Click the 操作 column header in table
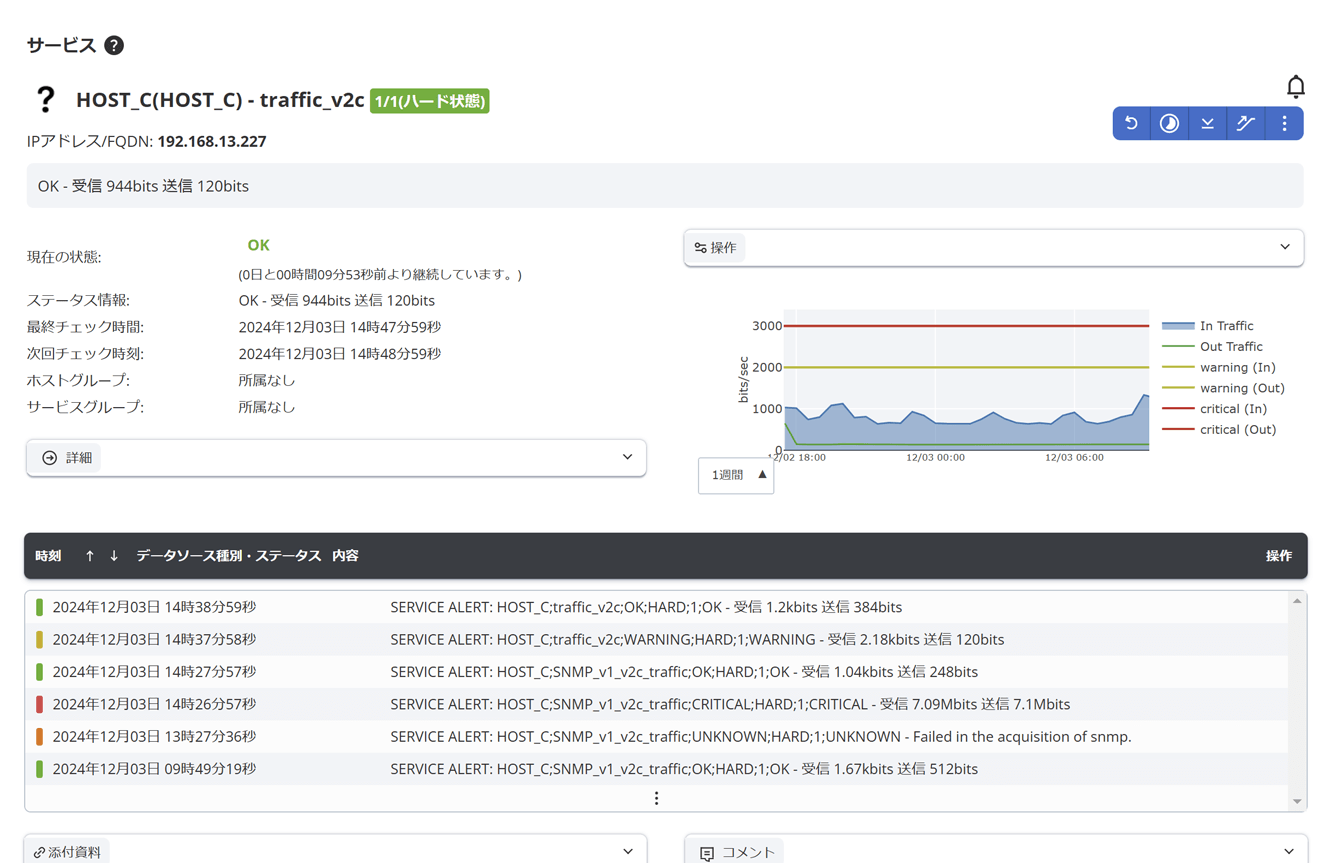The width and height of the screenshot is (1329, 863). [x=1278, y=556]
